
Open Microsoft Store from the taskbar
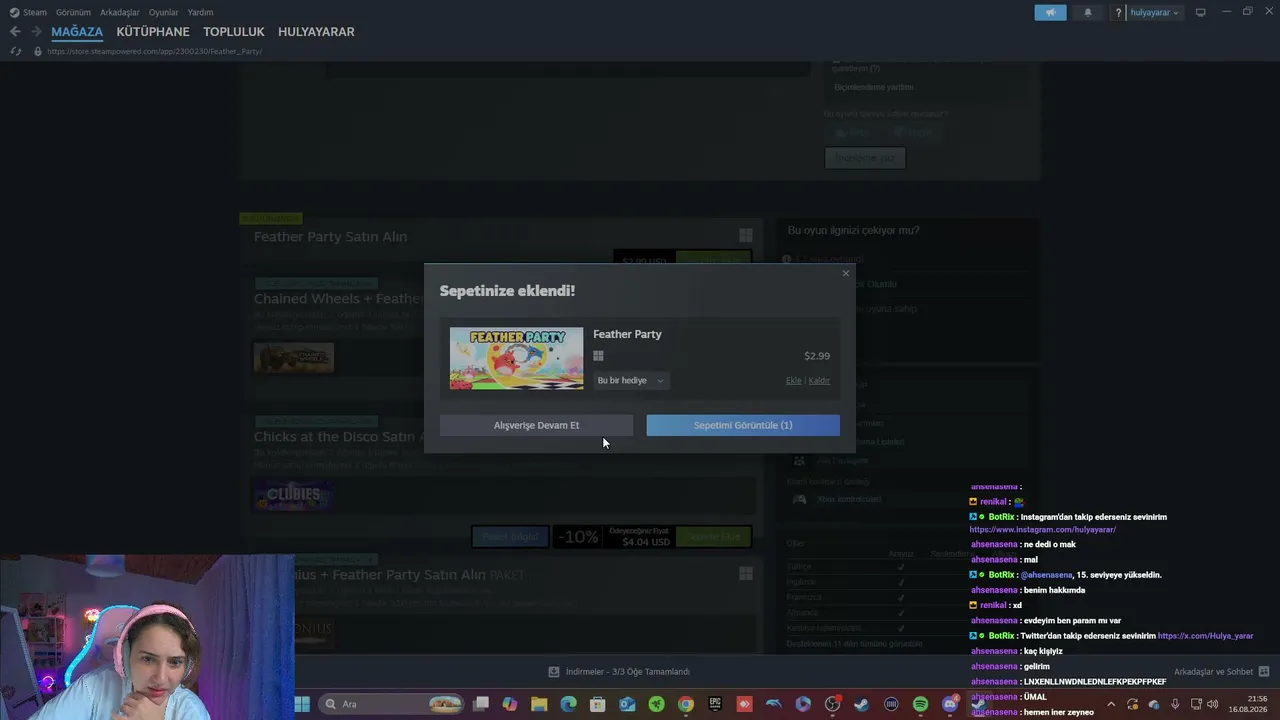(x=598, y=704)
